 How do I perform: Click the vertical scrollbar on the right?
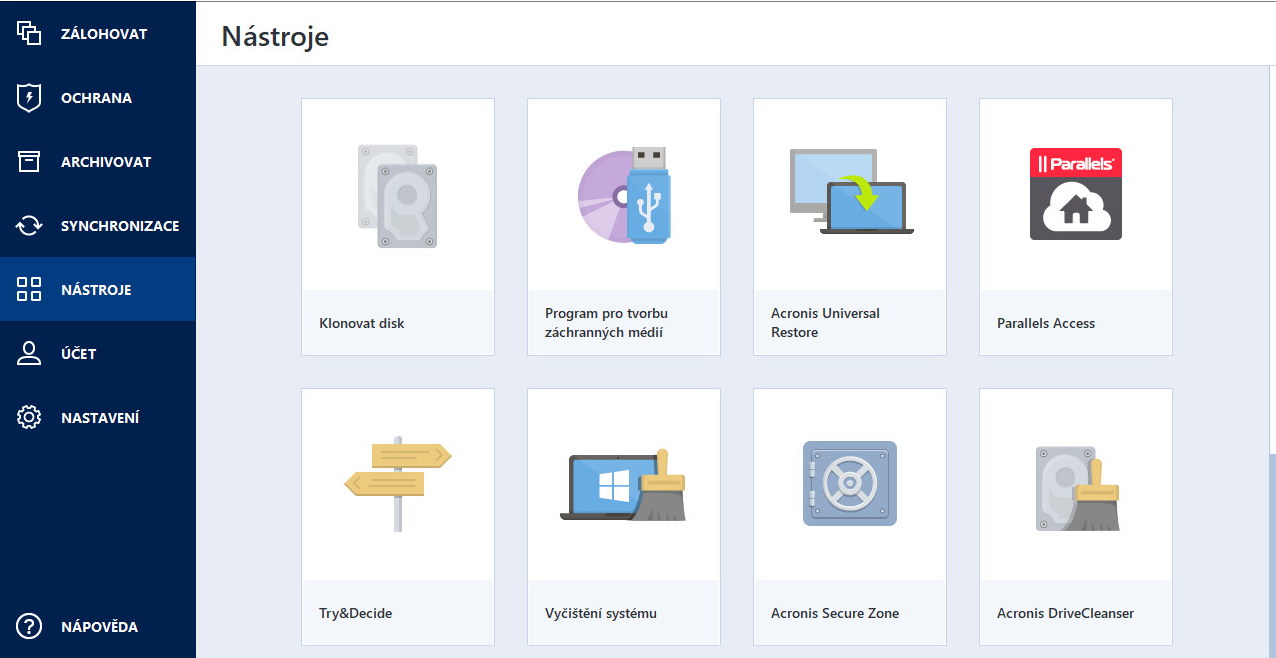tap(1272, 260)
